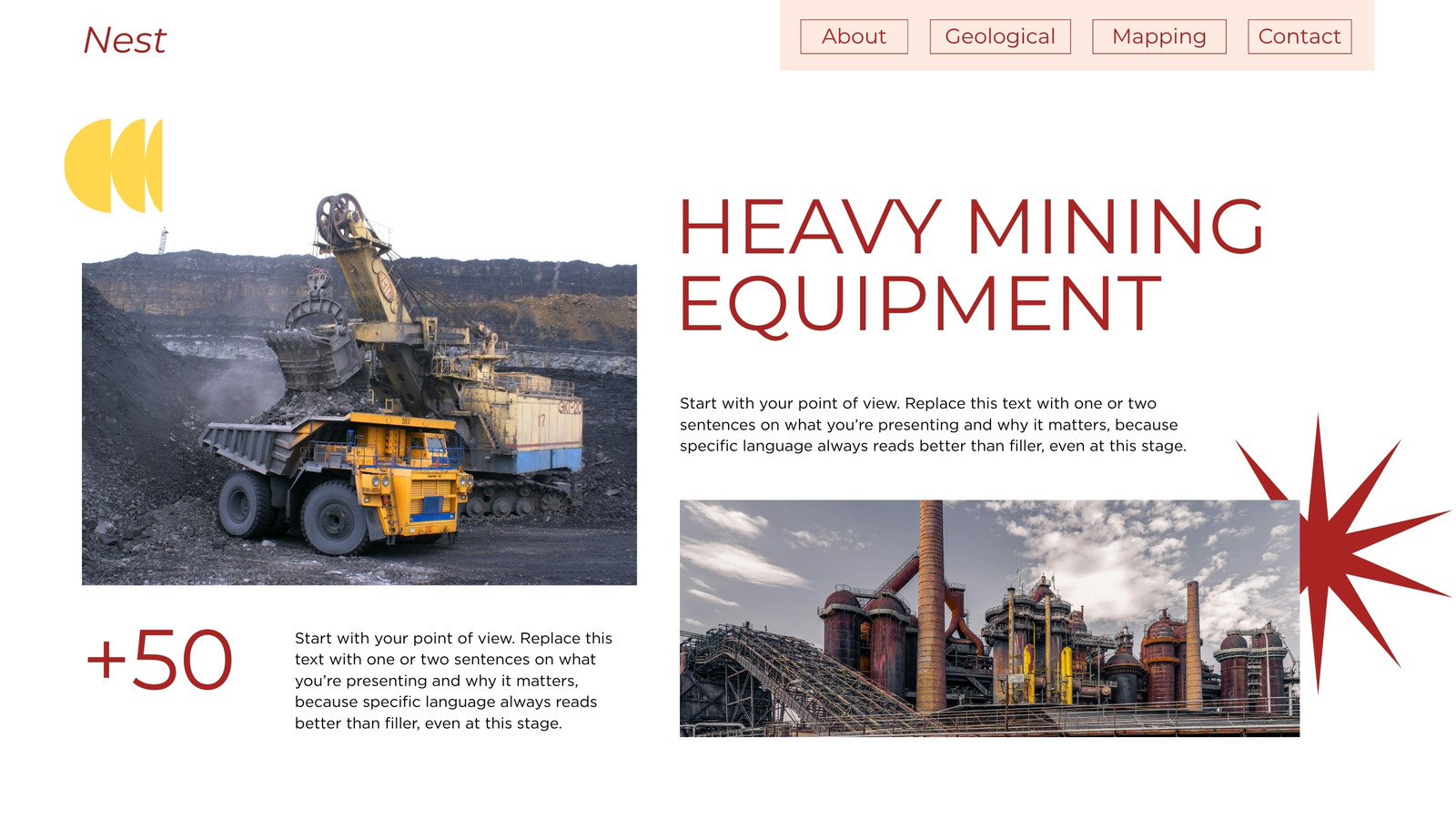Open the About navigation item
The width and height of the screenshot is (1456, 819).
point(854,36)
